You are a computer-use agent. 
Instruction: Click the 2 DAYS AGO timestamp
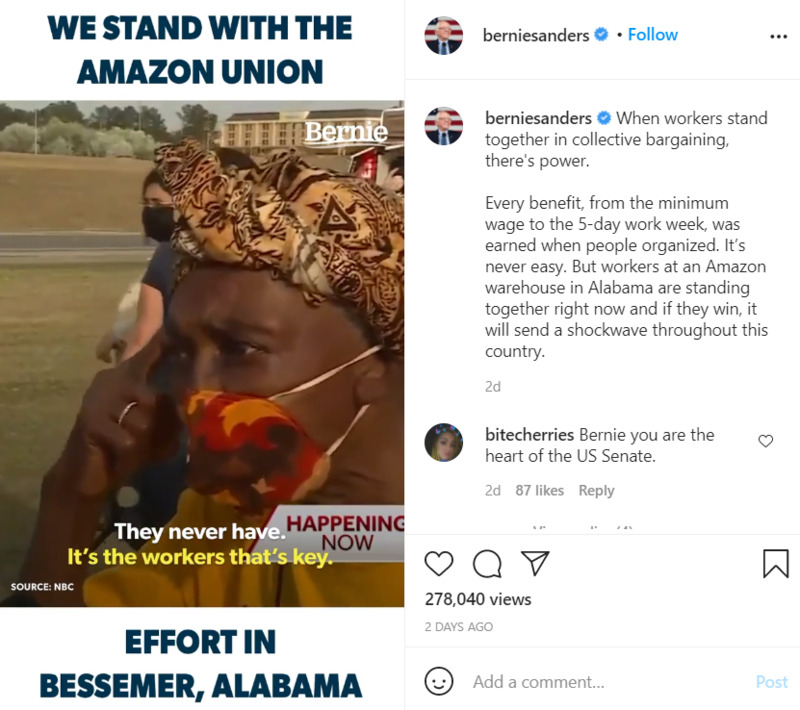click(459, 626)
